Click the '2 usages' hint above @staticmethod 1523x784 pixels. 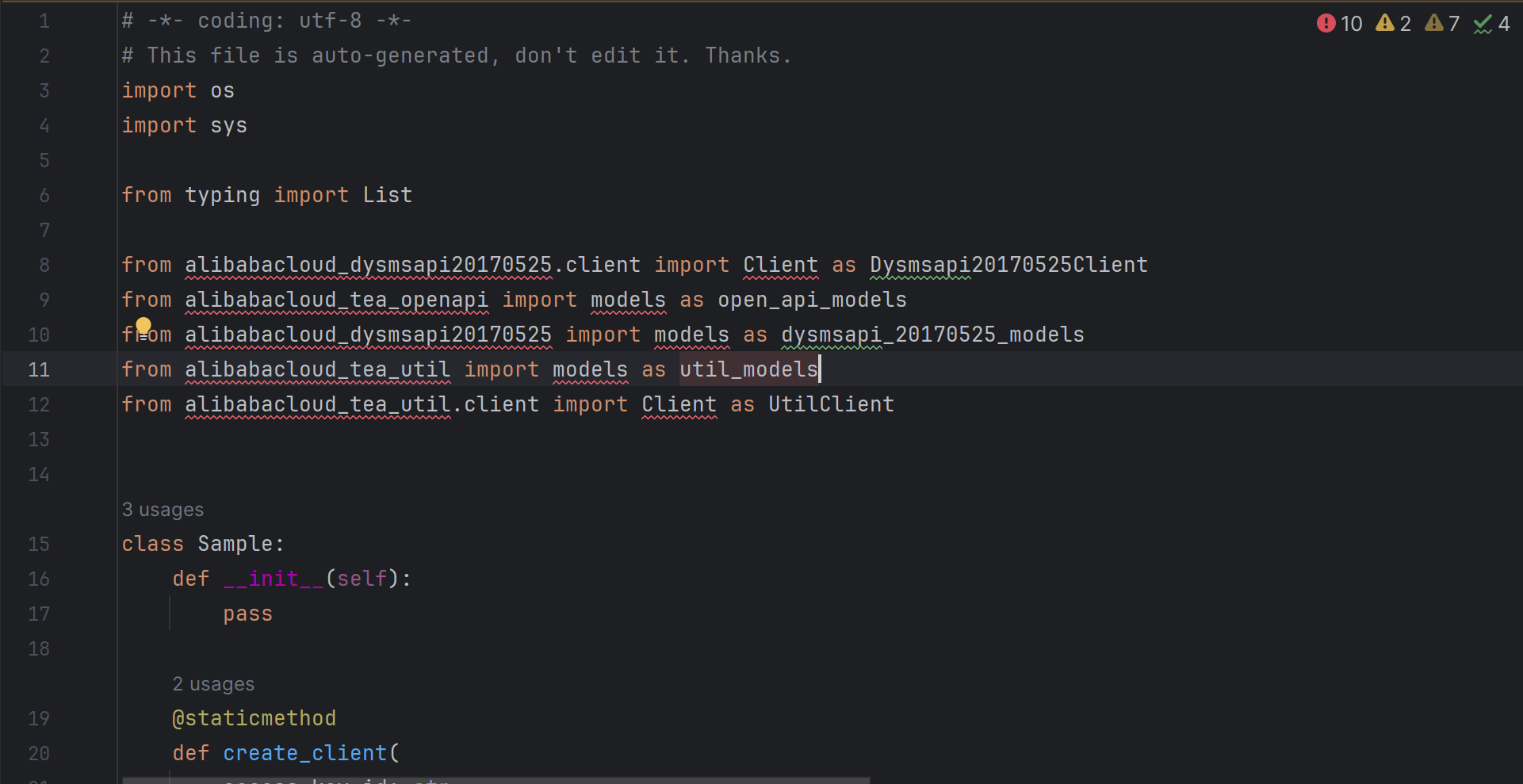(x=213, y=684)
